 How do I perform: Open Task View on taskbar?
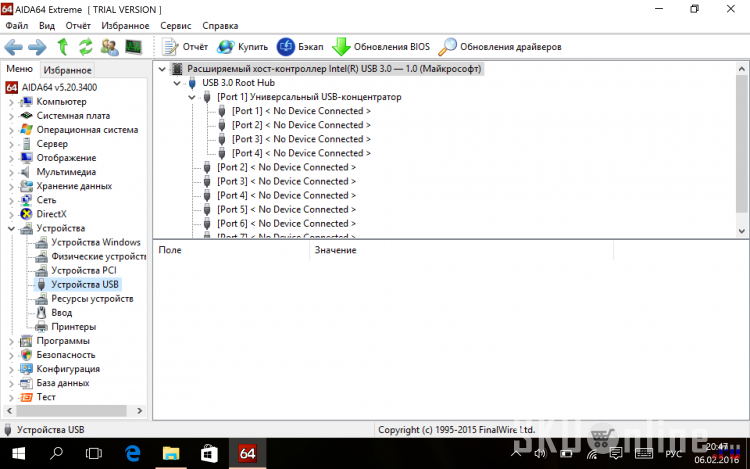pos(94,453)
